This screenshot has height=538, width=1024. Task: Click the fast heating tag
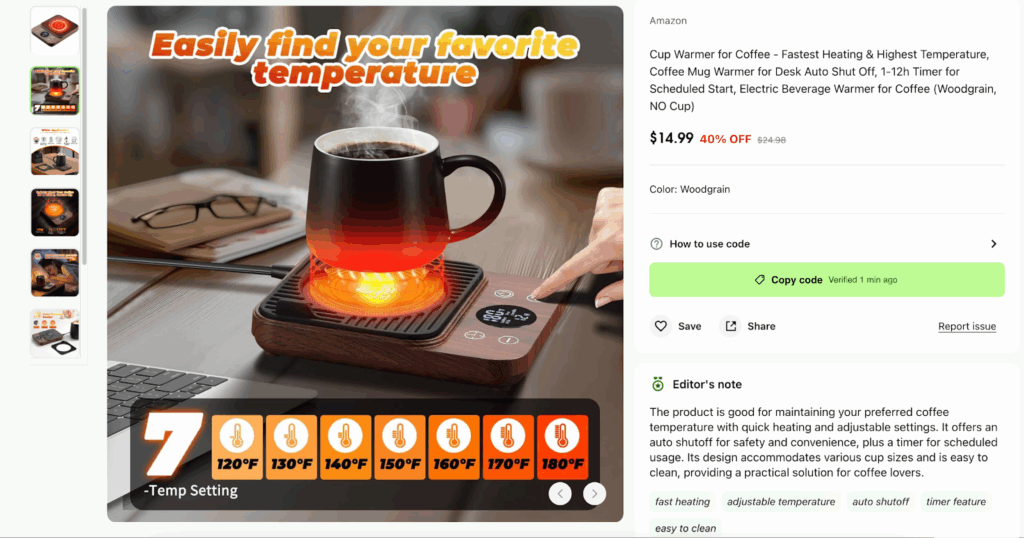pos(682,501)
